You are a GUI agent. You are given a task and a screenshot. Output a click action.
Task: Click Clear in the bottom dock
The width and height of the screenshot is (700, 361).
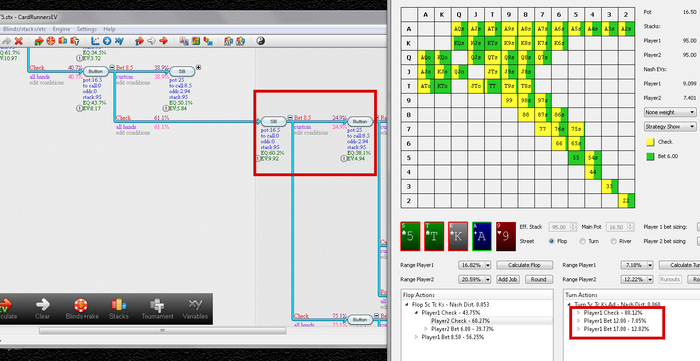tap(42, 309)
